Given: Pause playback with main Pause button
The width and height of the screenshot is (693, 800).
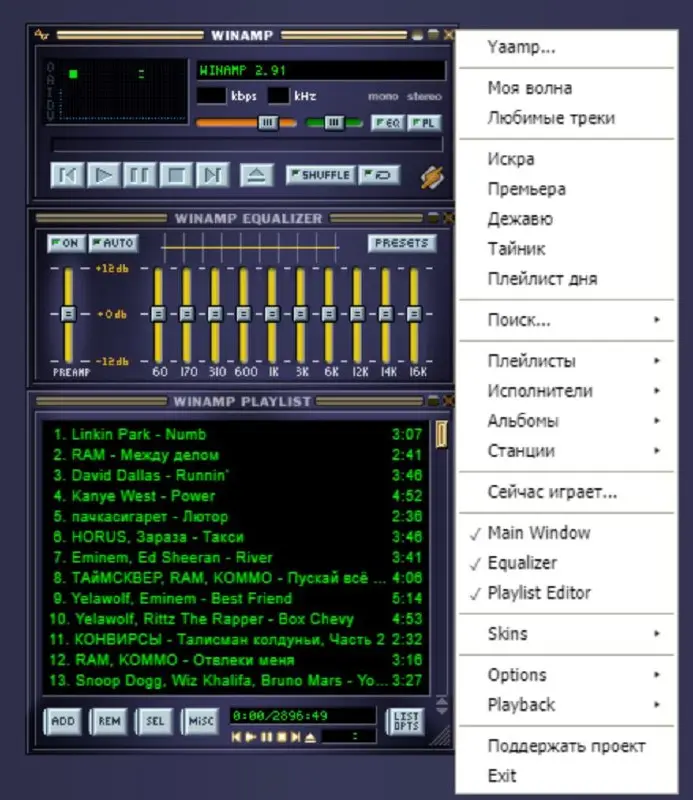Looking at the screenshot, I should pos(139,176).
